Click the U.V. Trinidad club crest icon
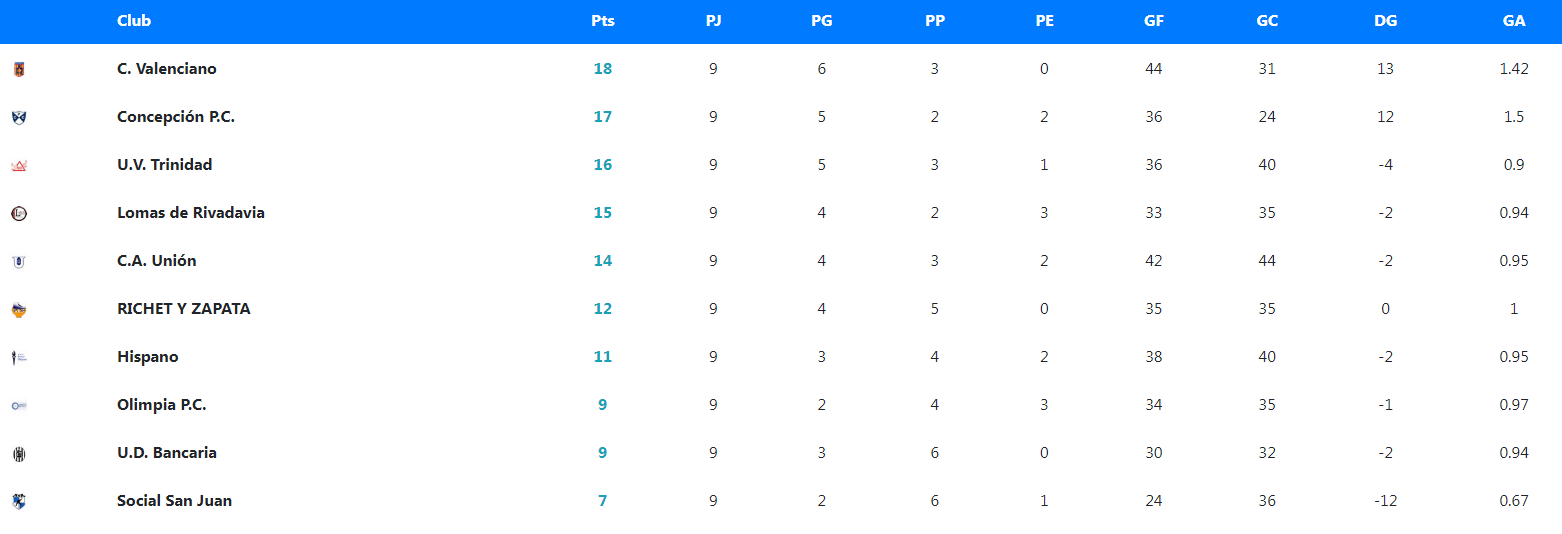Viewport: 1562px width, 534px height. [x=19, y=166]
